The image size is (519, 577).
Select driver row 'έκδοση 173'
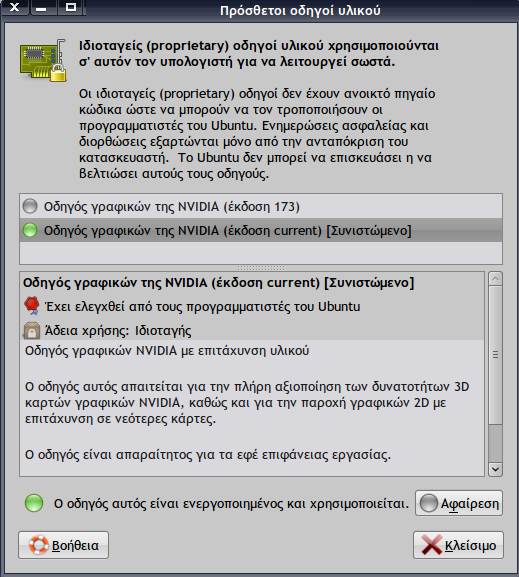click(261, 206)
